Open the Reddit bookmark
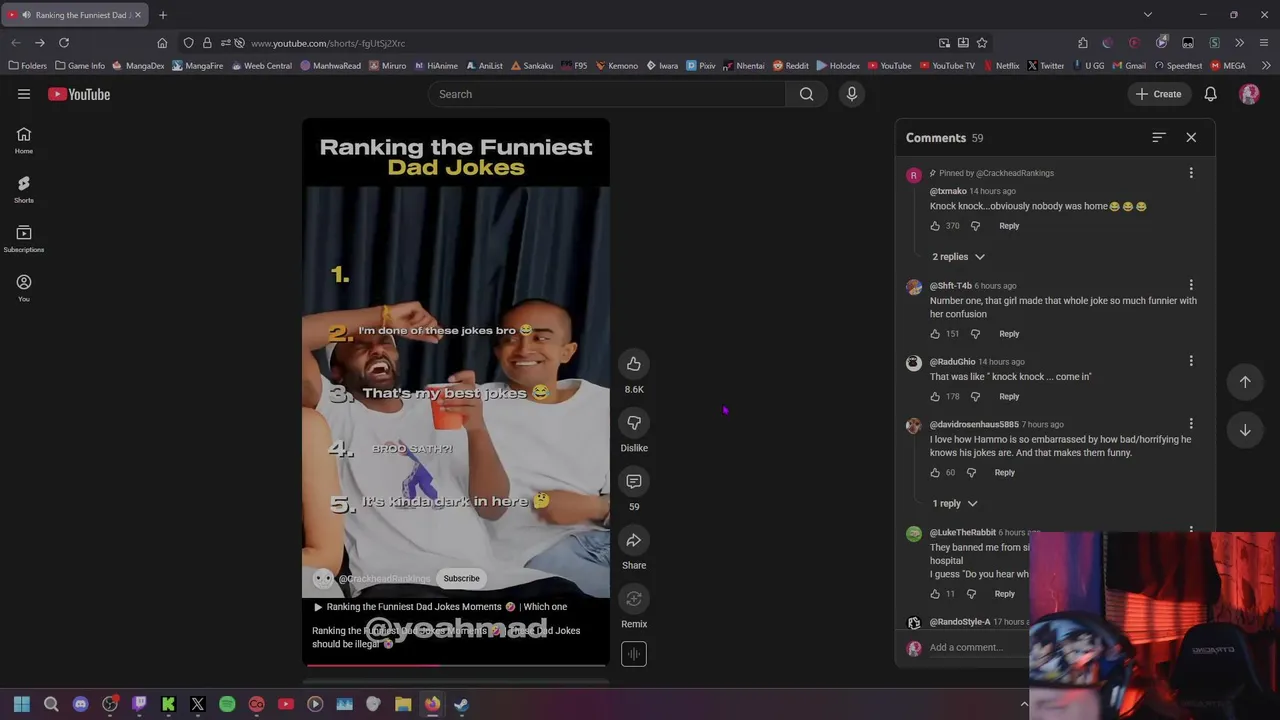This screenshot has width=1280, height=720. (790, 66)
